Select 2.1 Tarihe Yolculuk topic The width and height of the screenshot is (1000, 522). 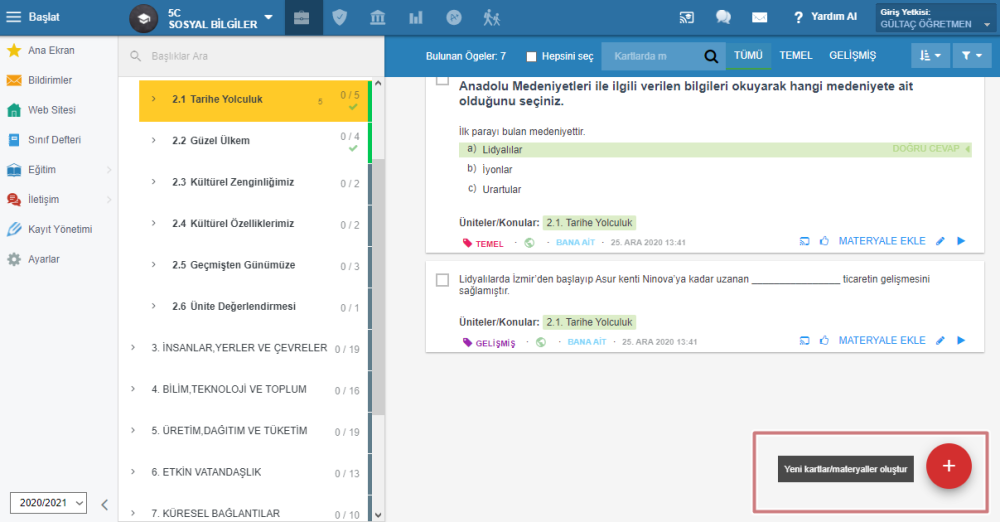pos(254,100)
